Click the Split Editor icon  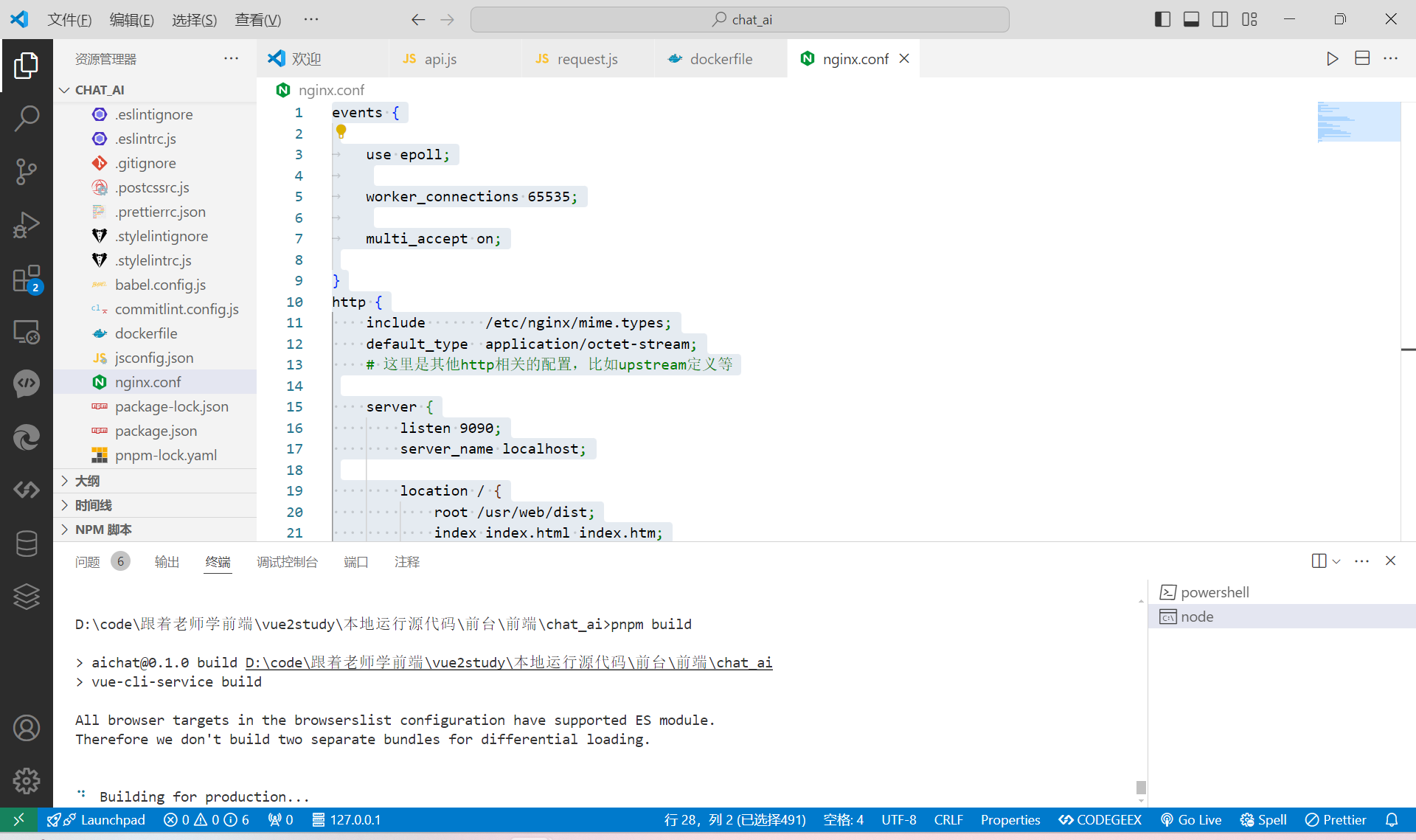click(x=1362, y=59)
